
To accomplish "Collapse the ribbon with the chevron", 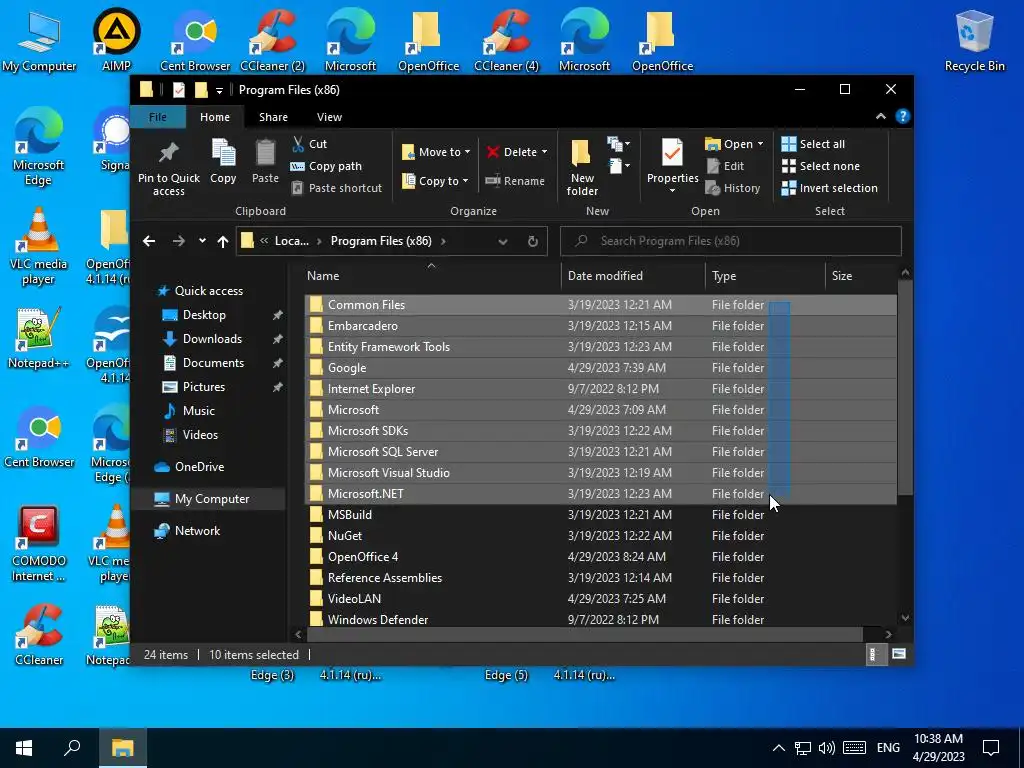I will [x=880, y=116].
